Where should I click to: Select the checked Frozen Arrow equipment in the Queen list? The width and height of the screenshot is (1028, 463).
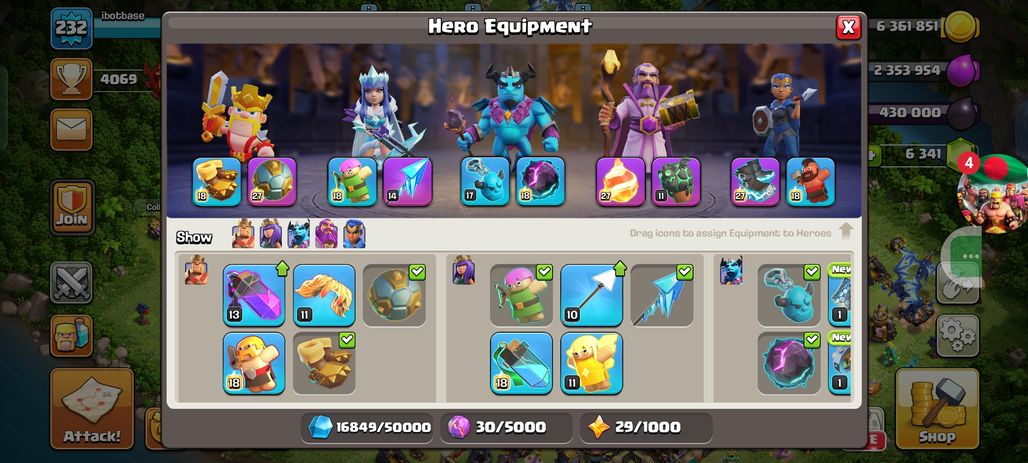tap(662, 295)
